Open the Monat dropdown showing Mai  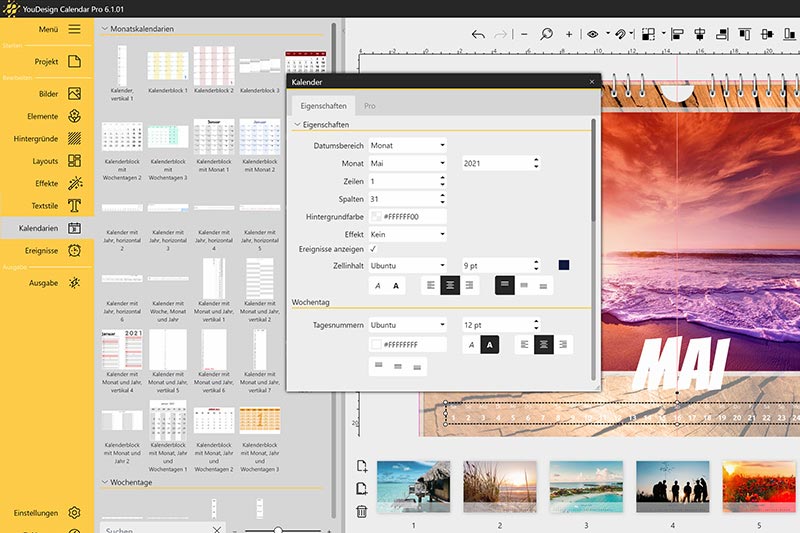point(407,163)
